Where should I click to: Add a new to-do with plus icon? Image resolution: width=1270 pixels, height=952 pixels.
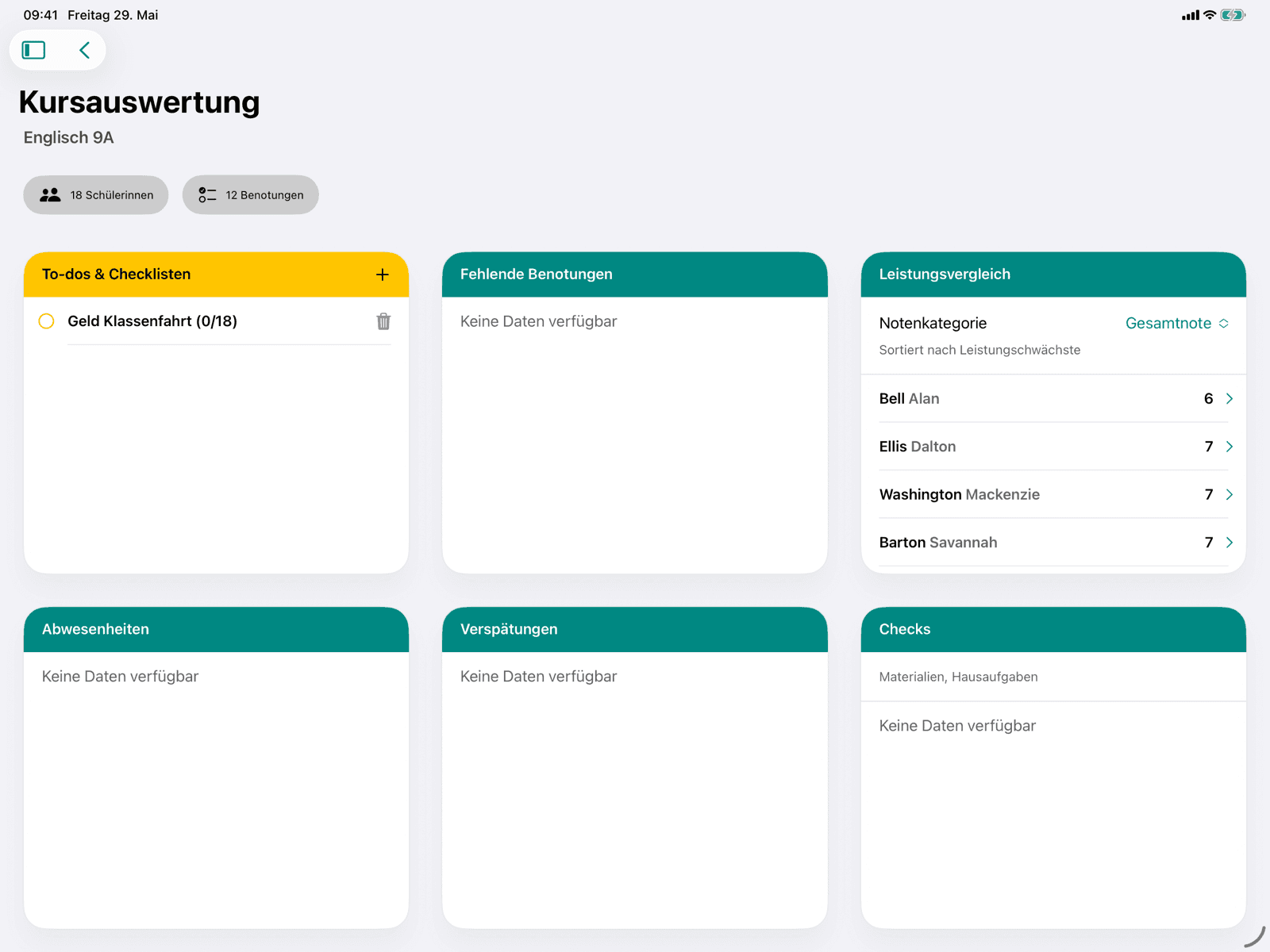click(383, 274)
